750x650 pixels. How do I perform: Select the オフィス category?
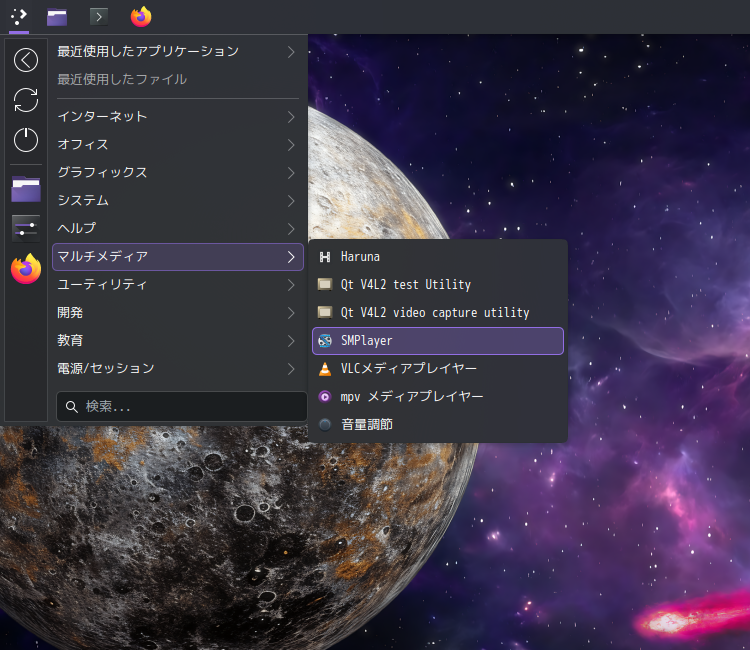178,145
